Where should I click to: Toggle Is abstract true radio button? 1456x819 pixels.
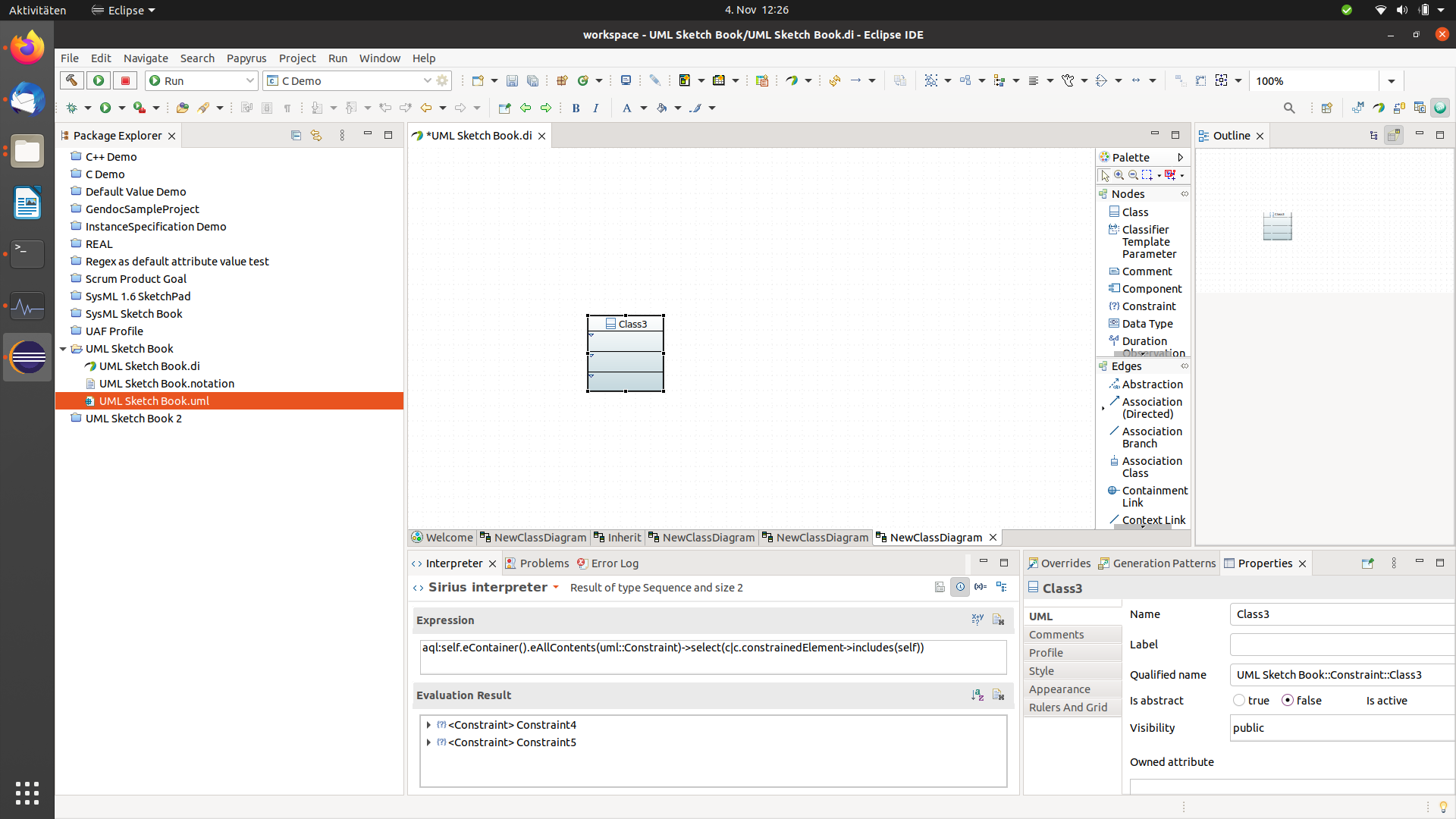pyautogui.click(x=1239, y=700)
